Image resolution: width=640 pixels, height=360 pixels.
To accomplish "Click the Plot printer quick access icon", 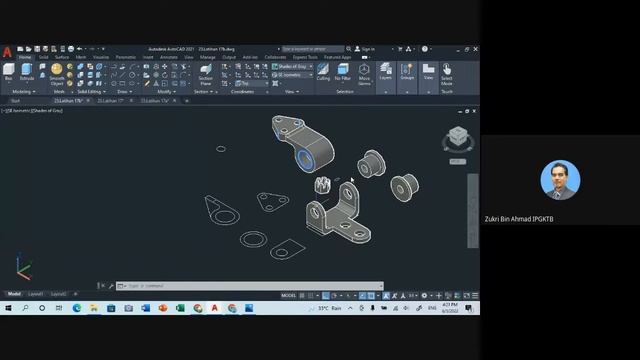I will click(71, 49).
